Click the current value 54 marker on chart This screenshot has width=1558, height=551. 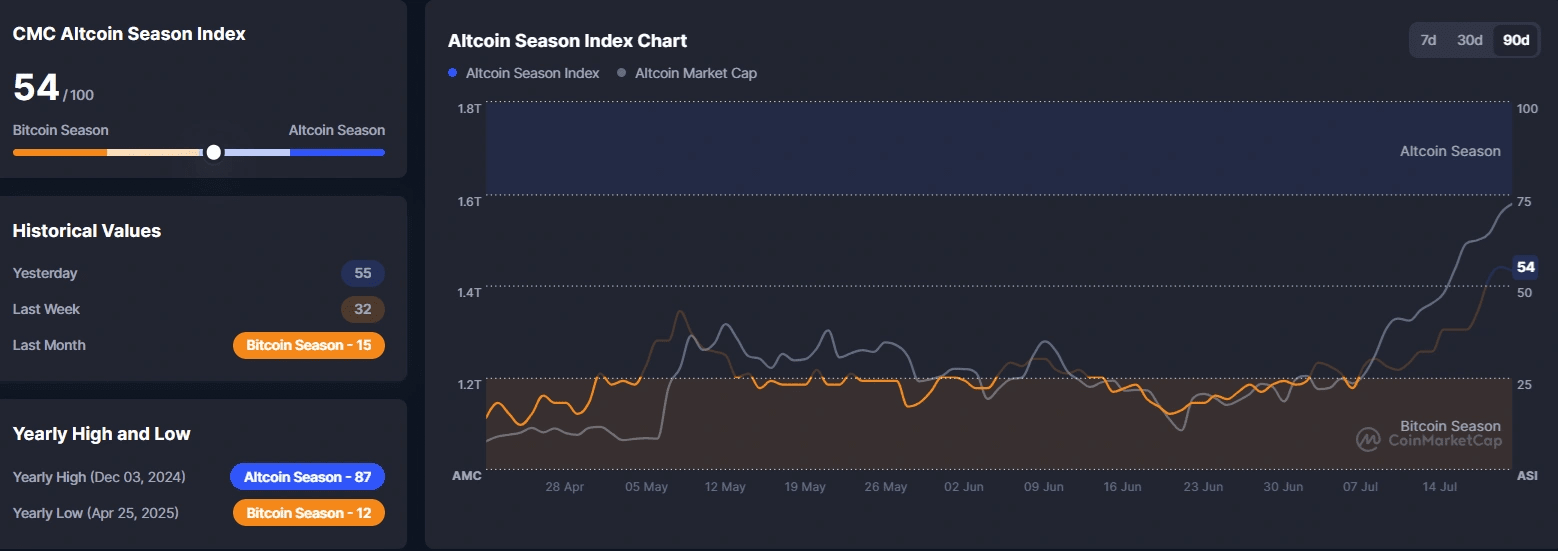click(x=1525, y=267)
